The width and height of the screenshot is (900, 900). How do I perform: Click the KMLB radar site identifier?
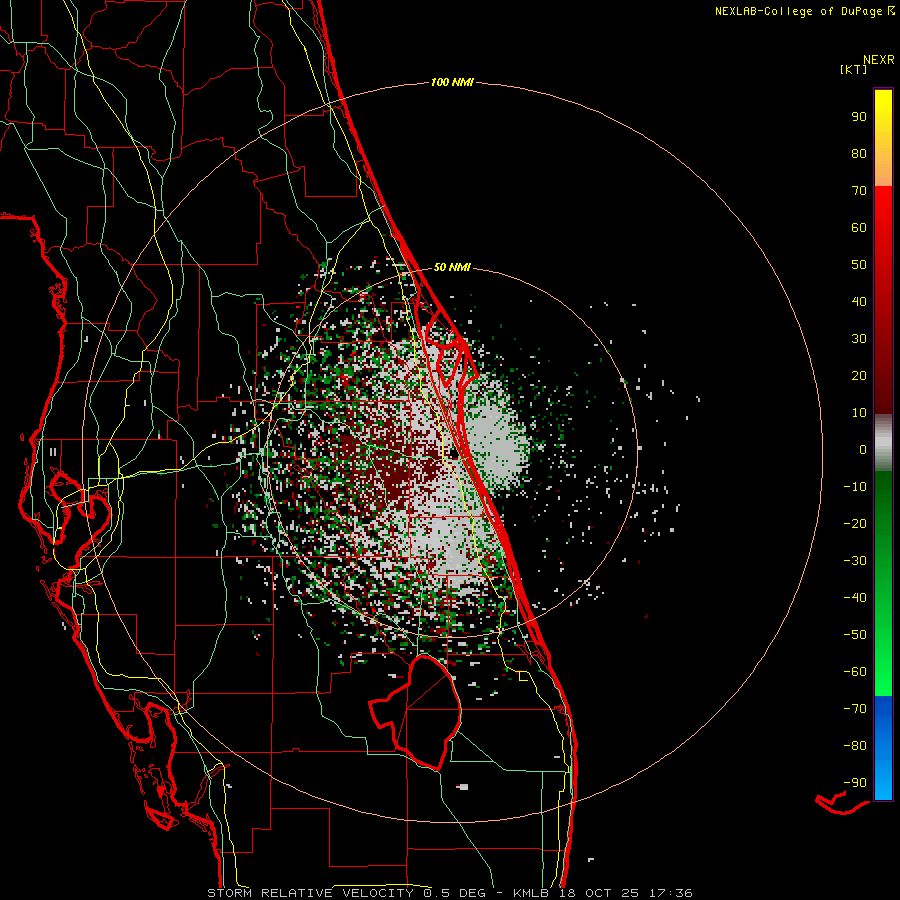coord(531,893)
